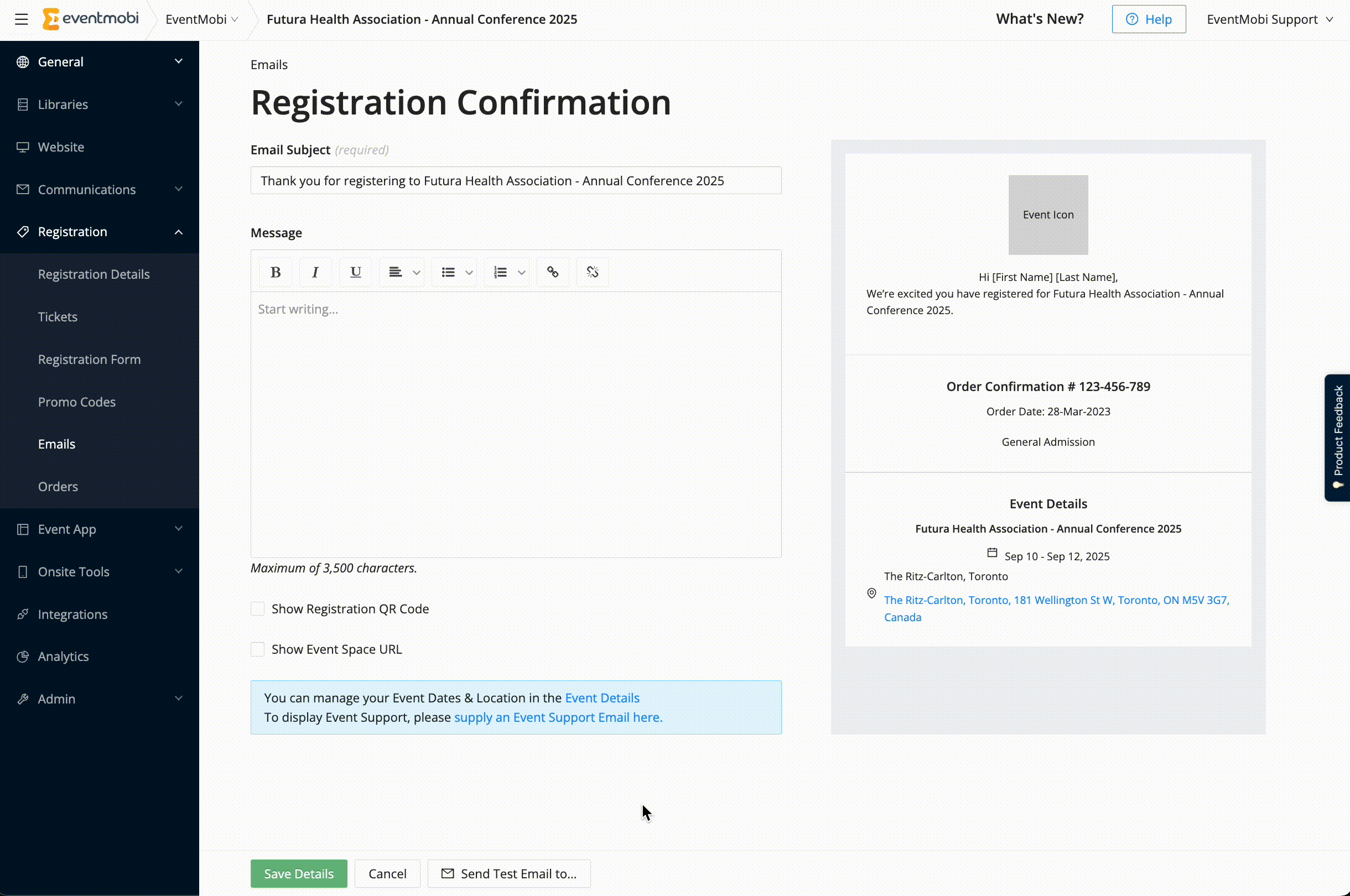The width and height of the screenshot is (1350, 896).
Task: Click the underline formatting icon
Action: tap(355, 272)
